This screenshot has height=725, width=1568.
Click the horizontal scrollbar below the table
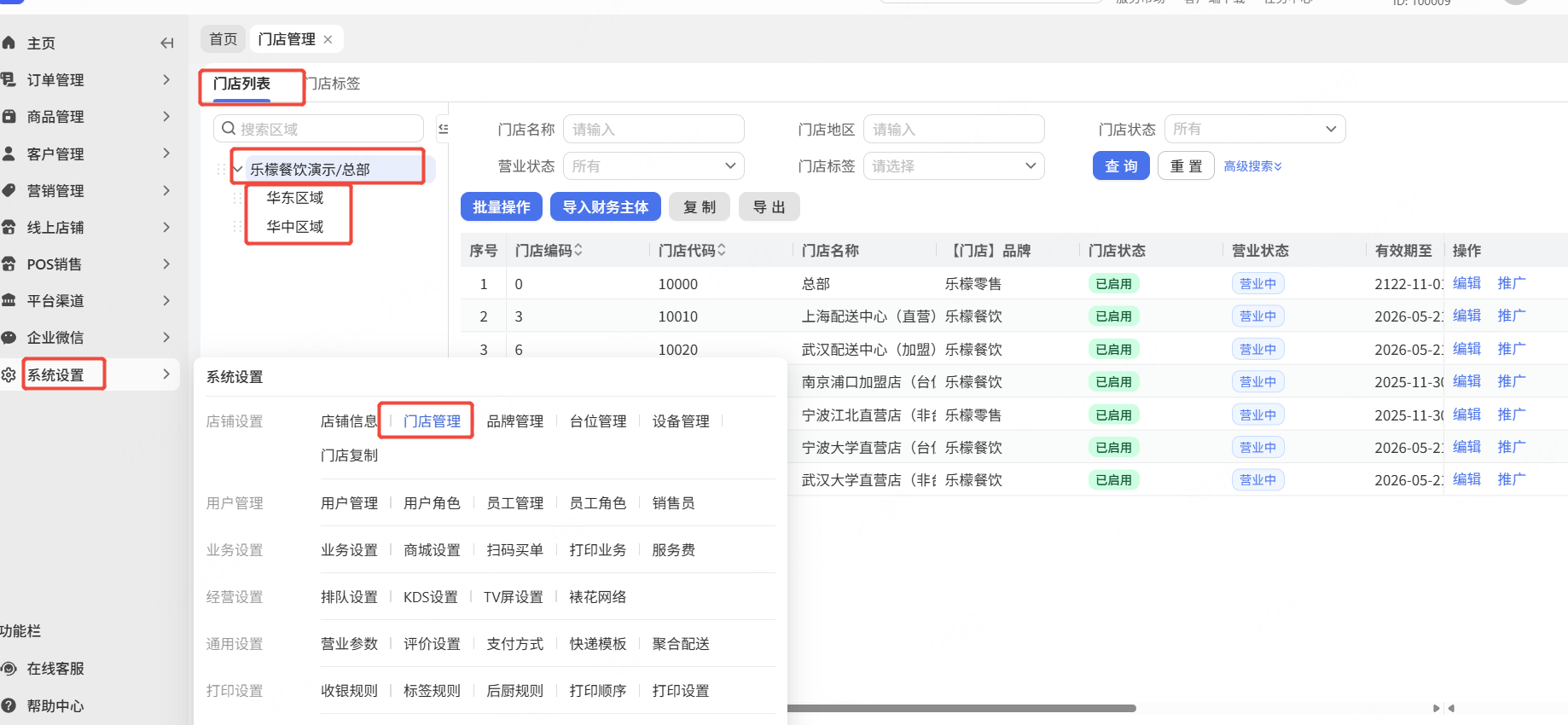[x=962, y=708]
